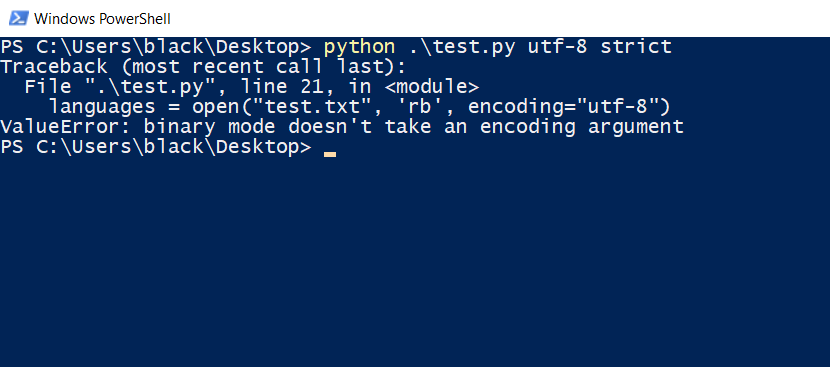Click the PowerShell icon in title bar
830x368 pixels.
pos(19,19)
